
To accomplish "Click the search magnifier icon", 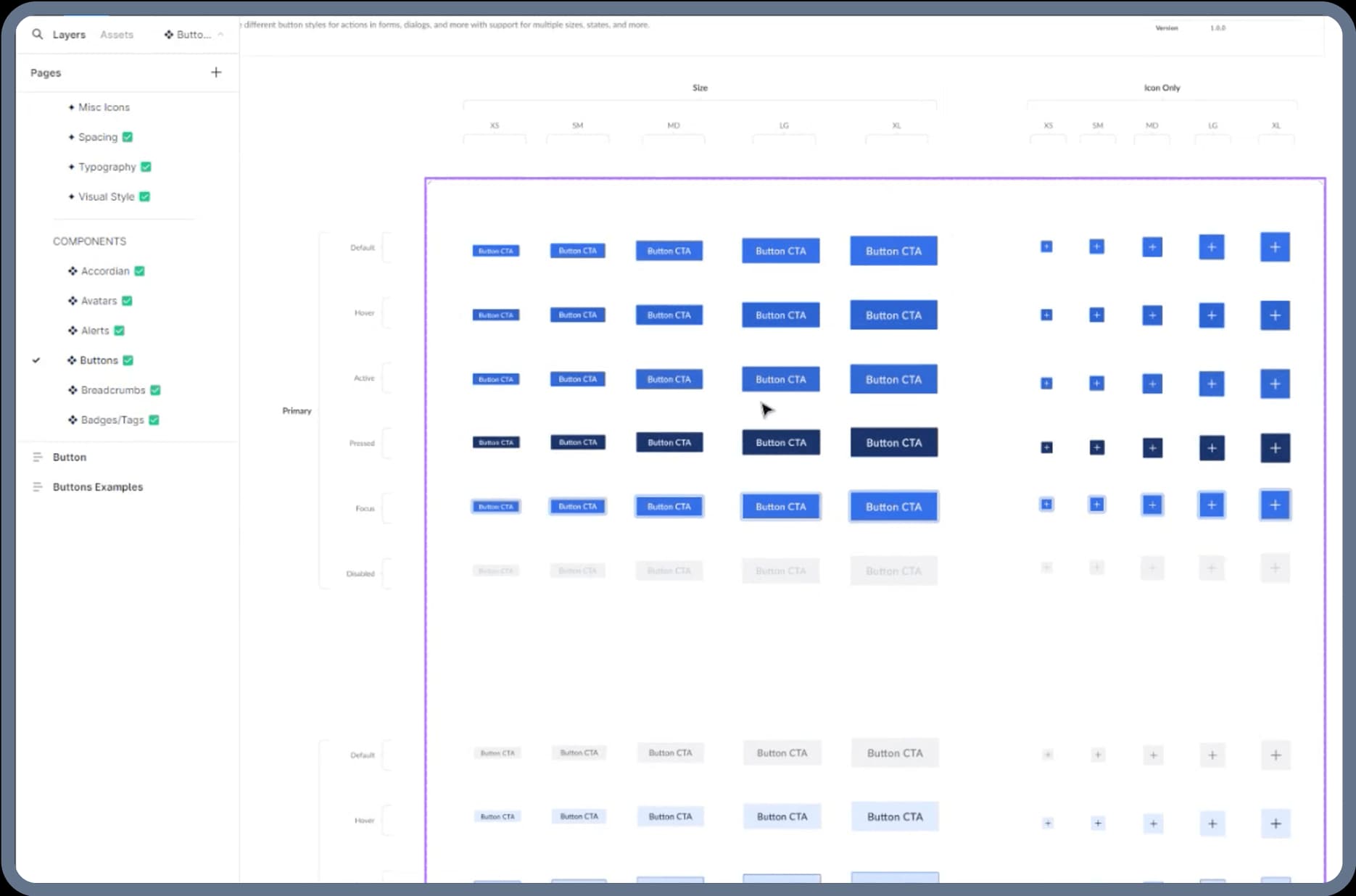I will tap(38, 34).
